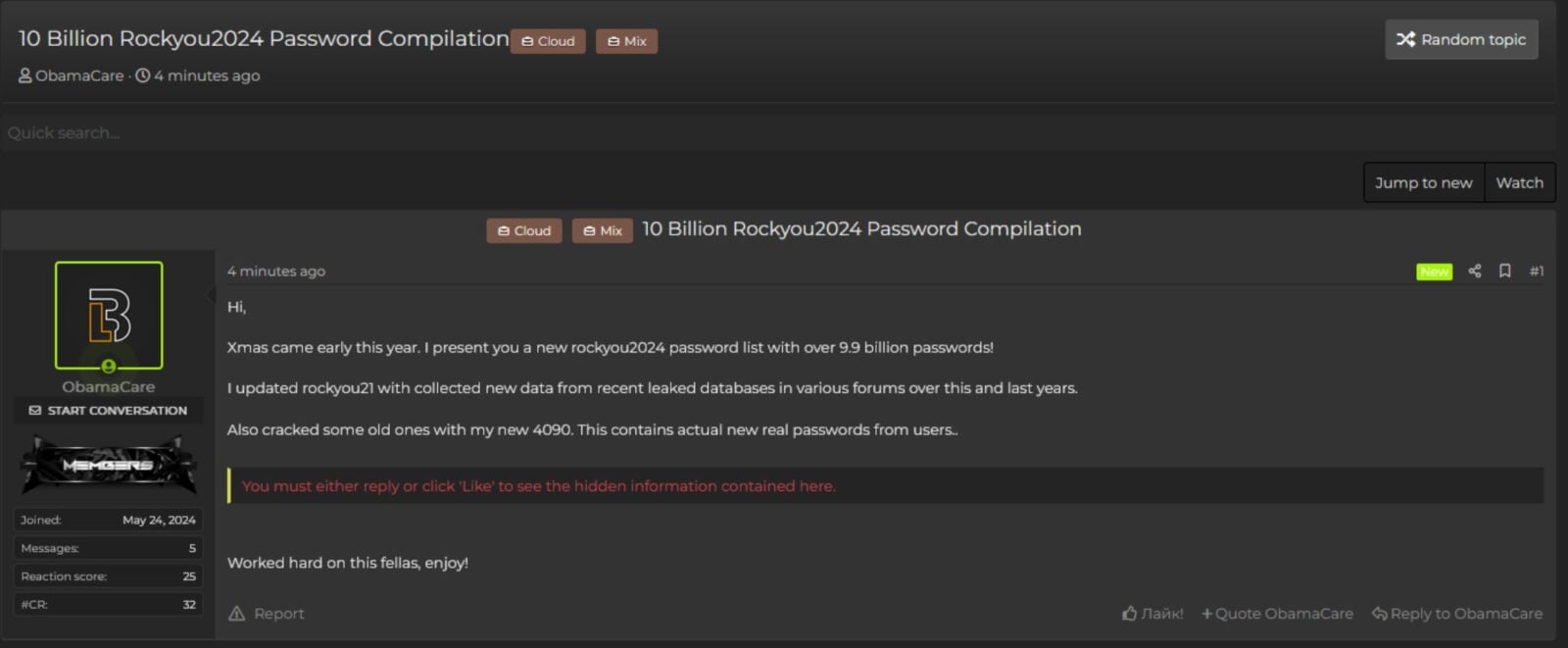This screenshot has width=1568, height=648.
Task: Click the share icon on post
Action: [x=1474, y=272]
